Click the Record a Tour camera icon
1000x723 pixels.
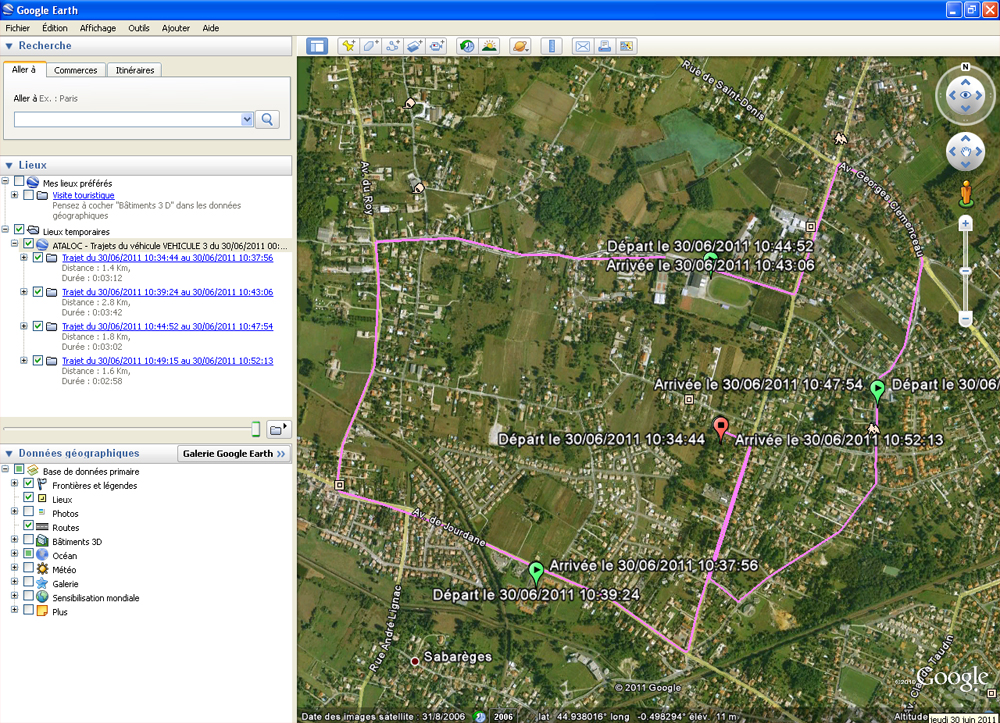click(x=437, y=46)
